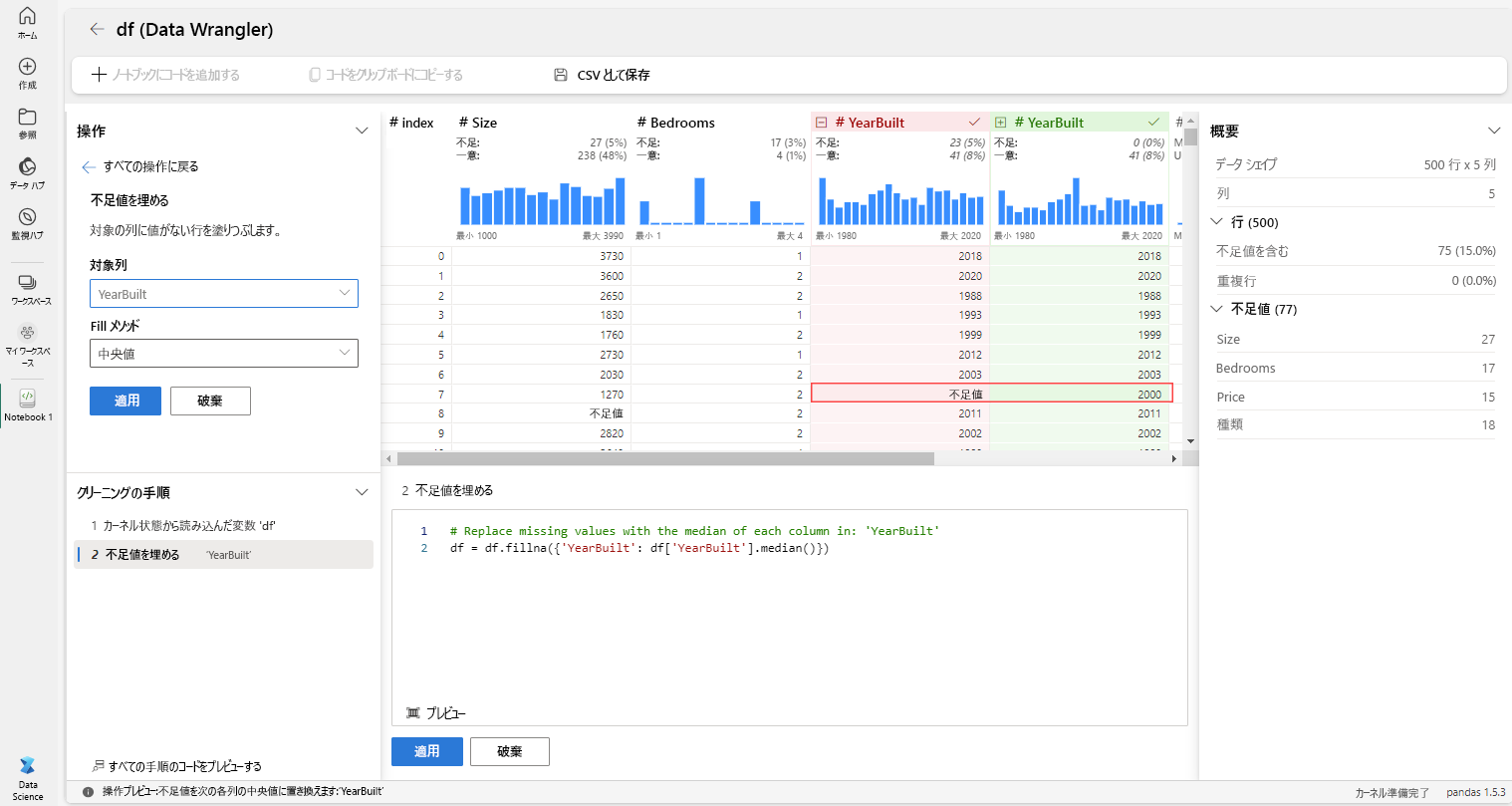Go back using the arrow beside df (Data Wrangler)

pyautogui.click(x=97, y=29)
